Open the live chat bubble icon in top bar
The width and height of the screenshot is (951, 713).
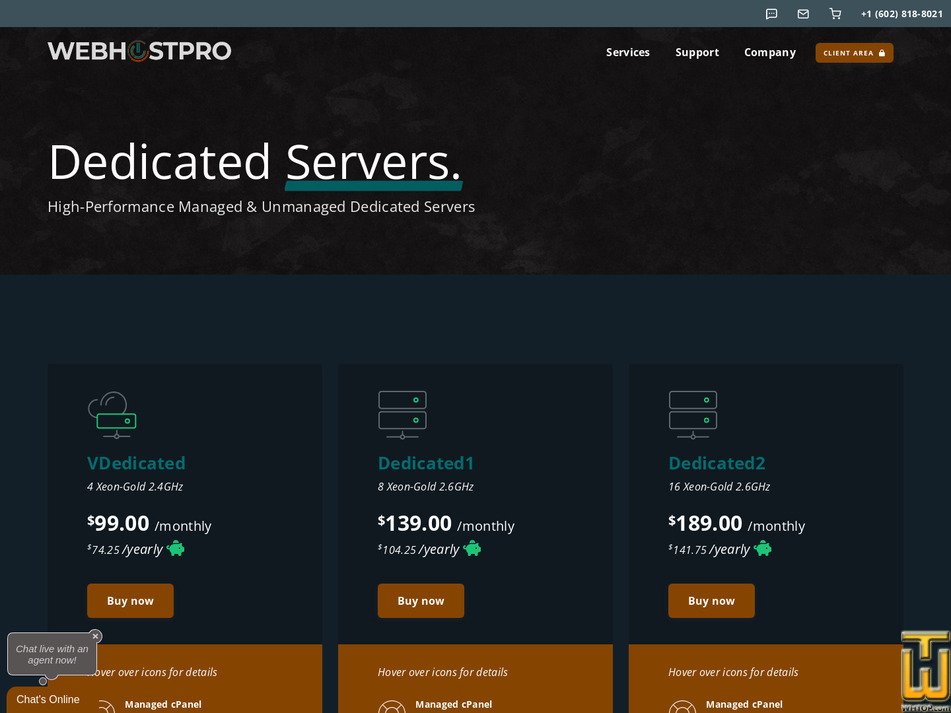(x=771, y=13)
